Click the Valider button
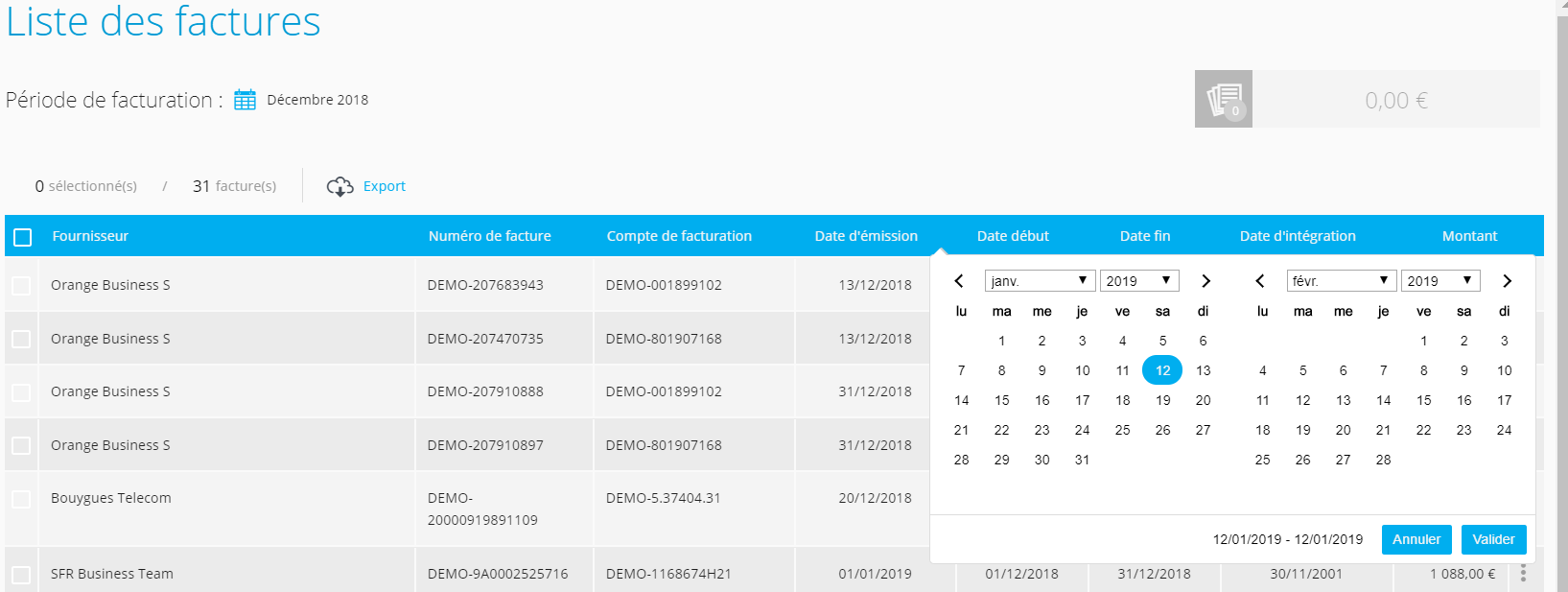 tap(1493, 539)
